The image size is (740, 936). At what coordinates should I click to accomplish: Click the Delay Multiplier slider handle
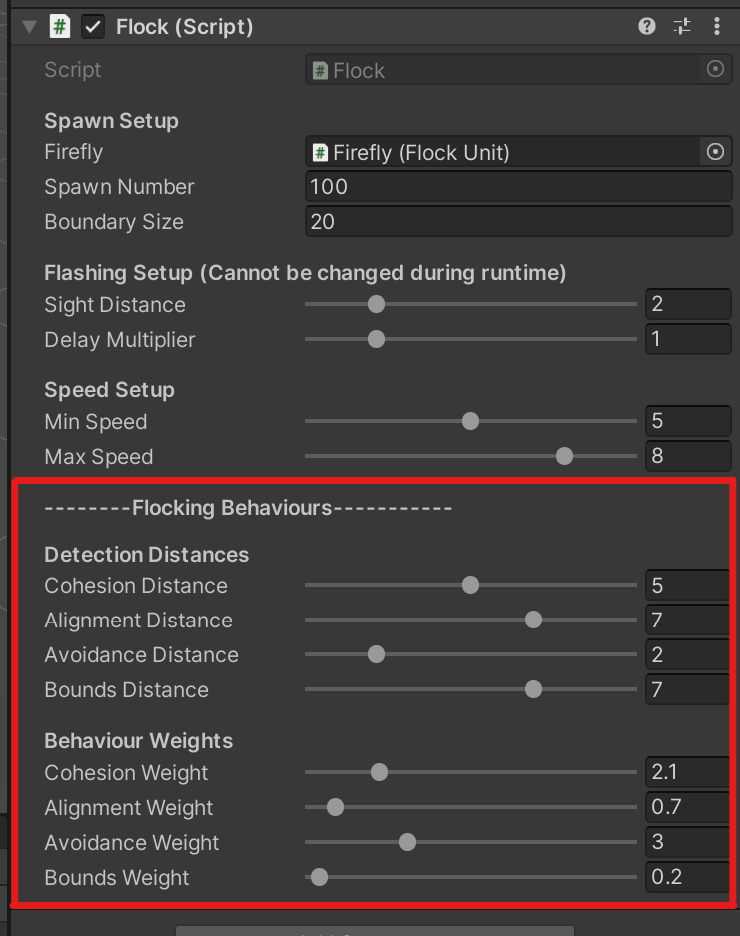376,339
